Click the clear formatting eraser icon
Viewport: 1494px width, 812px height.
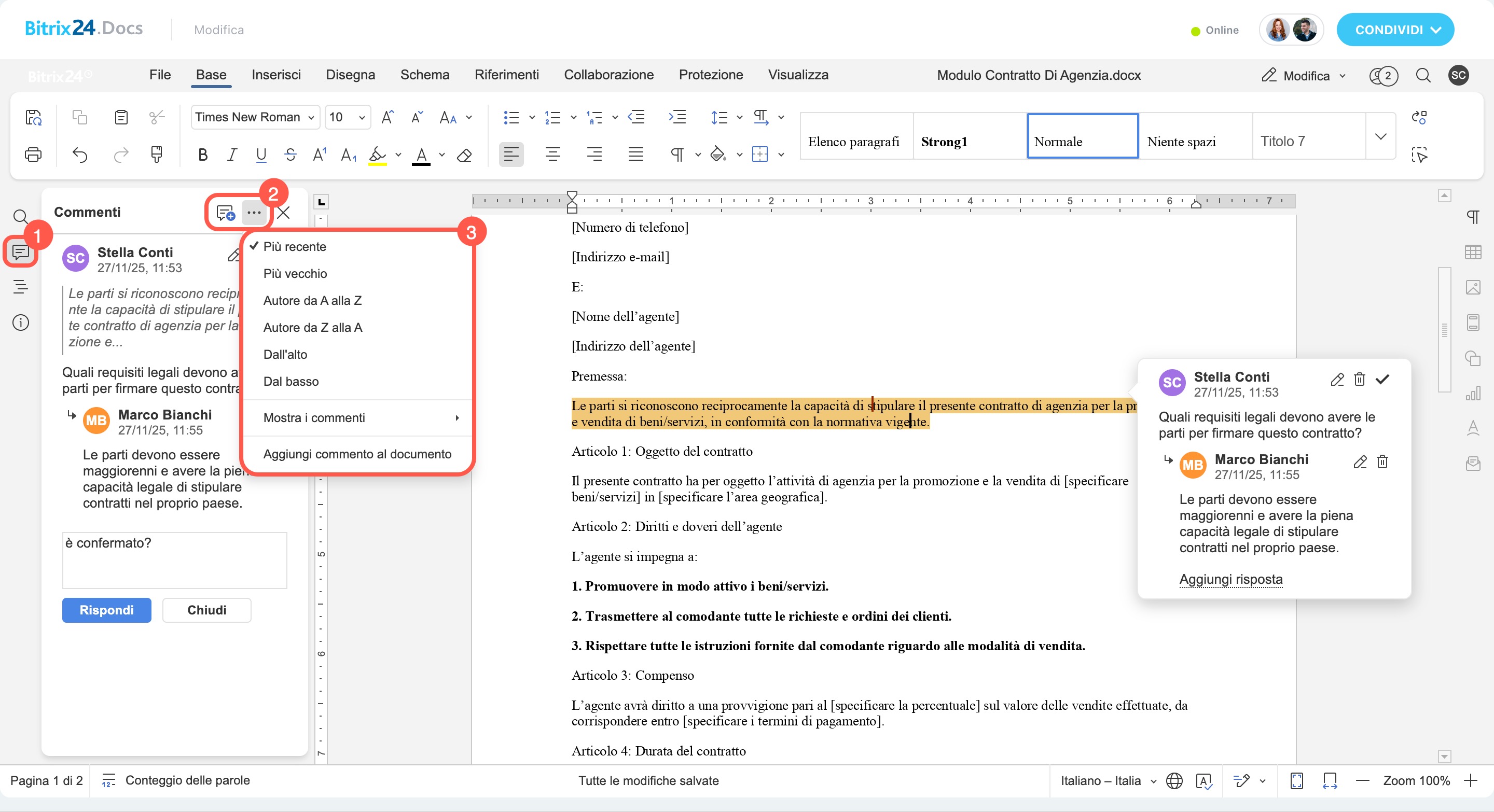click(464, 155)
